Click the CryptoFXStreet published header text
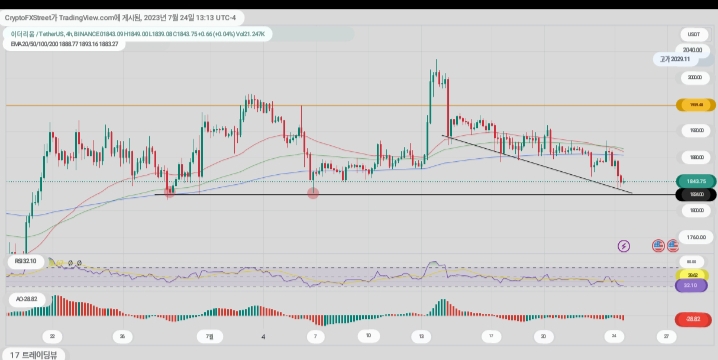718x360 pixels. (120, 18)
